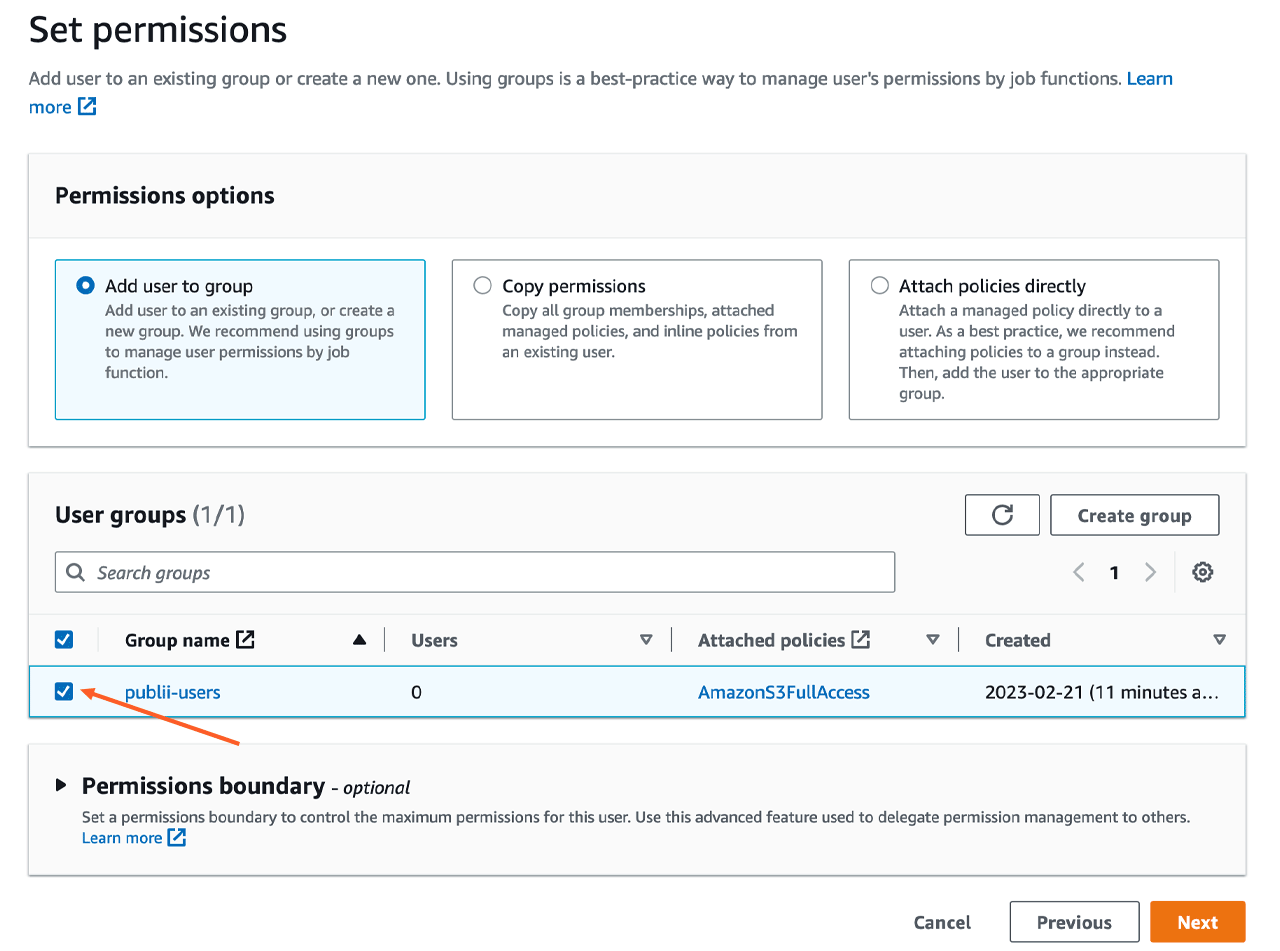
Task: Toggle the select all groups checkbox
Action: (x=64, y=640)
